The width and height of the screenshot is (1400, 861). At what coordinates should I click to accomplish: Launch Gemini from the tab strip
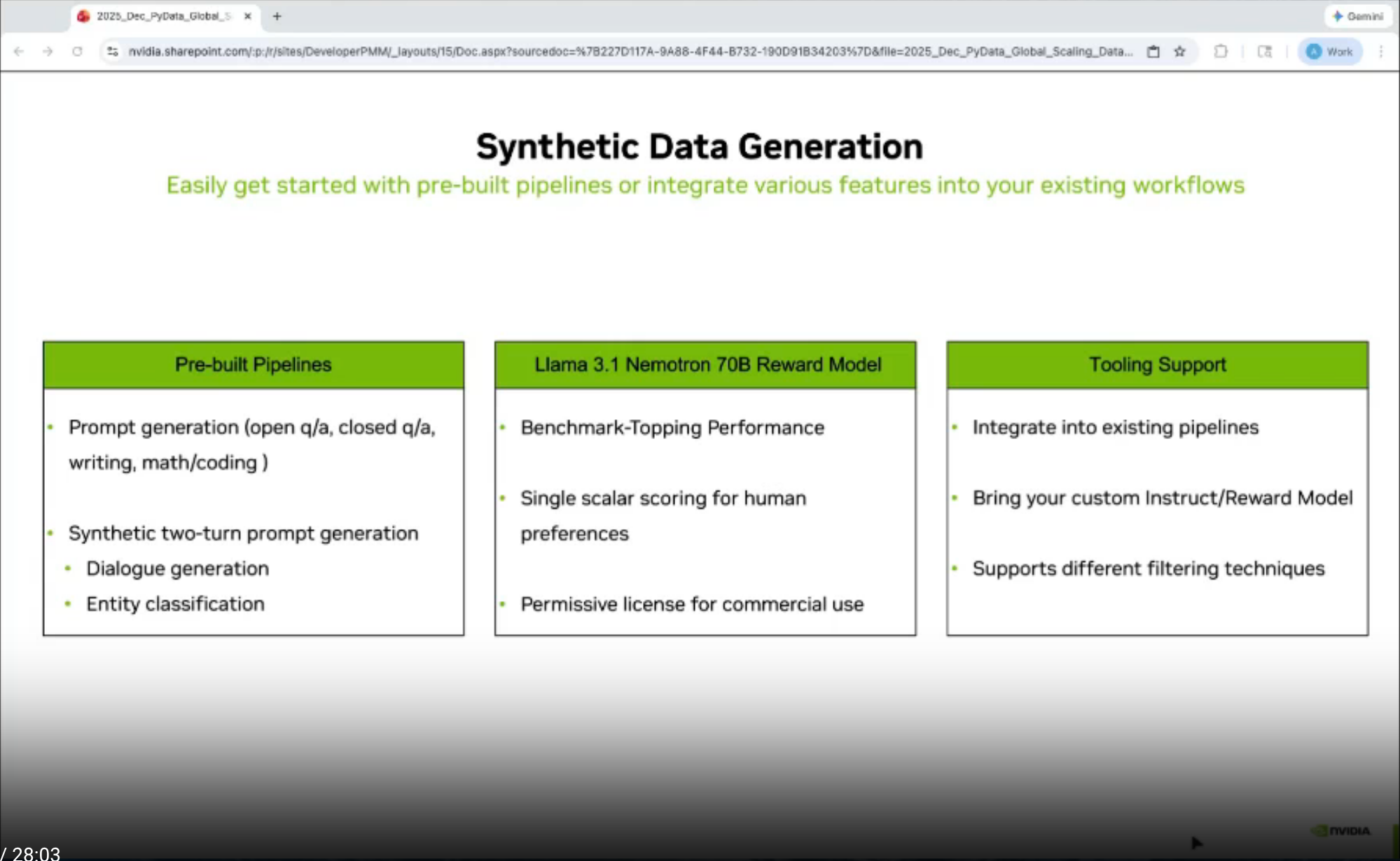click(1357, 16)
